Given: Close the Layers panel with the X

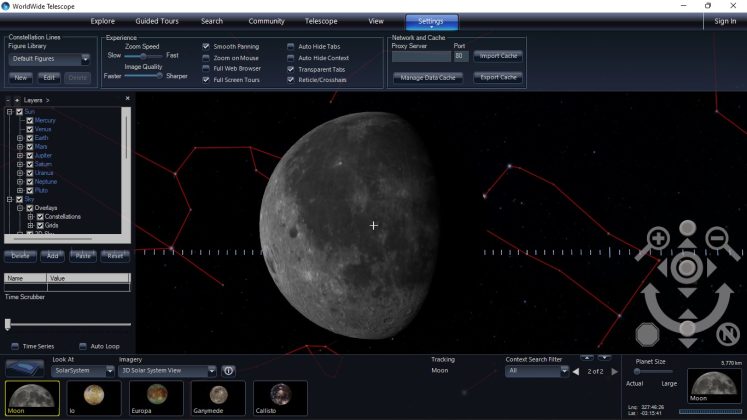Looking at the screenshot, I should (127, 98).
